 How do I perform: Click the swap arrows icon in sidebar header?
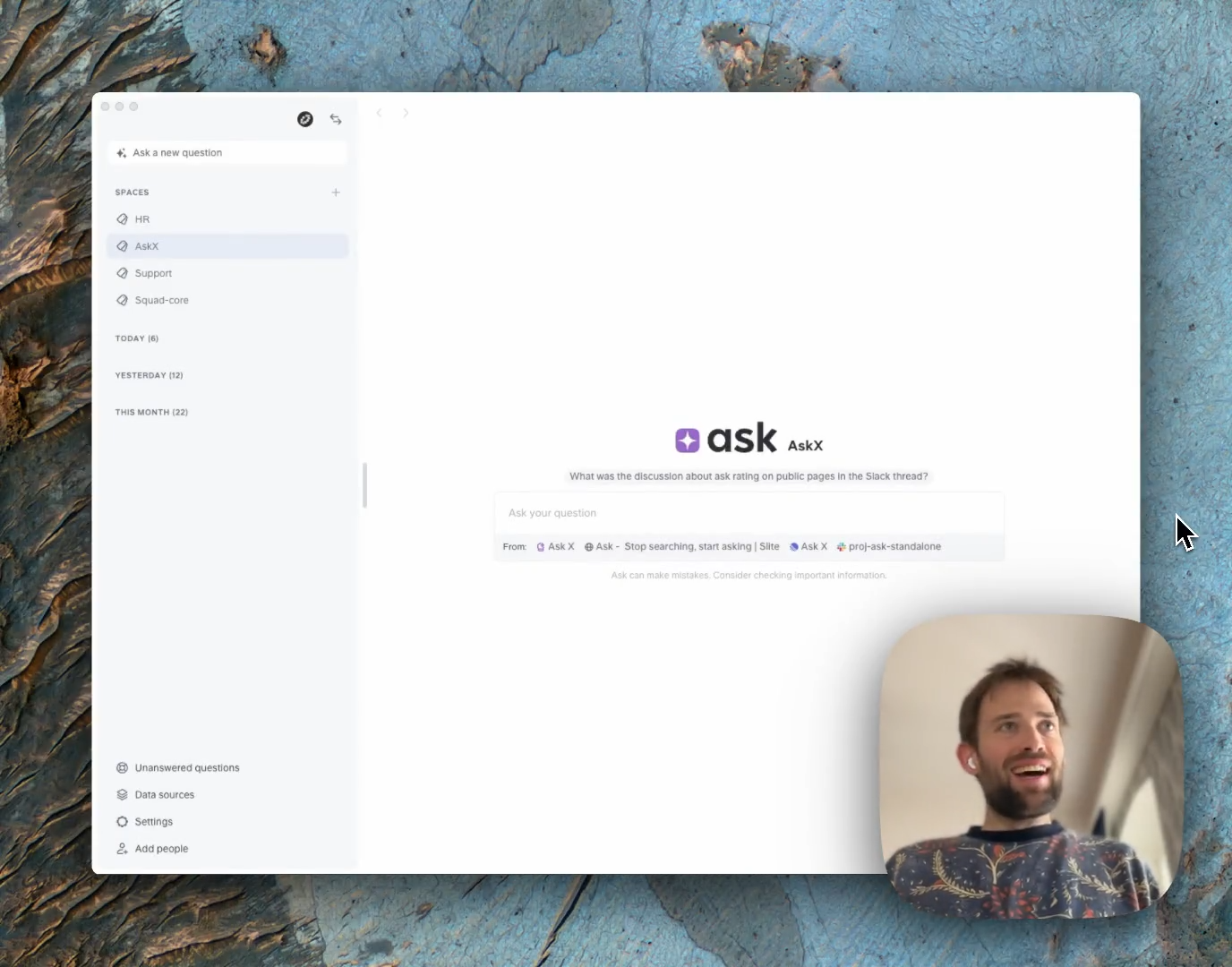(x=336, y=119)
